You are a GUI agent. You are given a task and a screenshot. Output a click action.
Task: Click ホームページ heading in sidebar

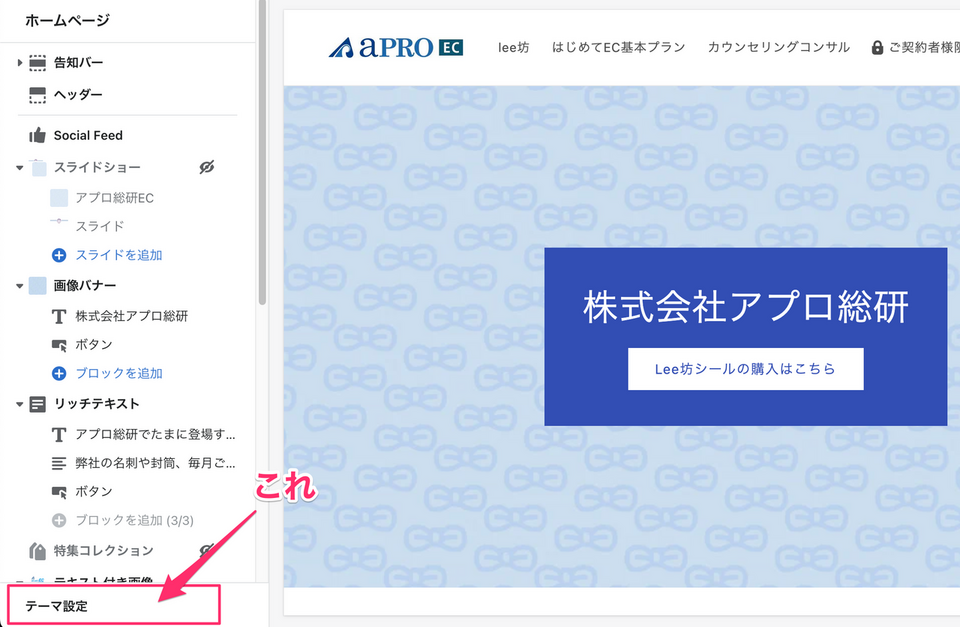[67, 20]
